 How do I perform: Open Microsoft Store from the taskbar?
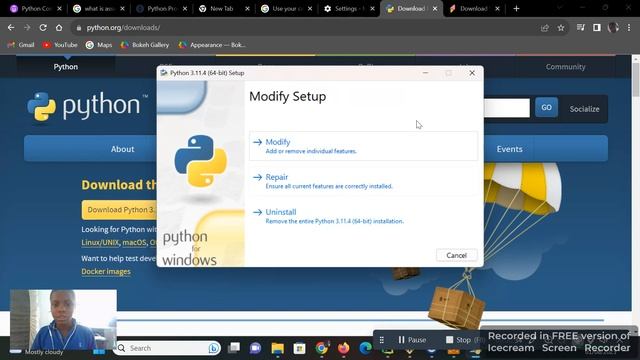point(300,348)
